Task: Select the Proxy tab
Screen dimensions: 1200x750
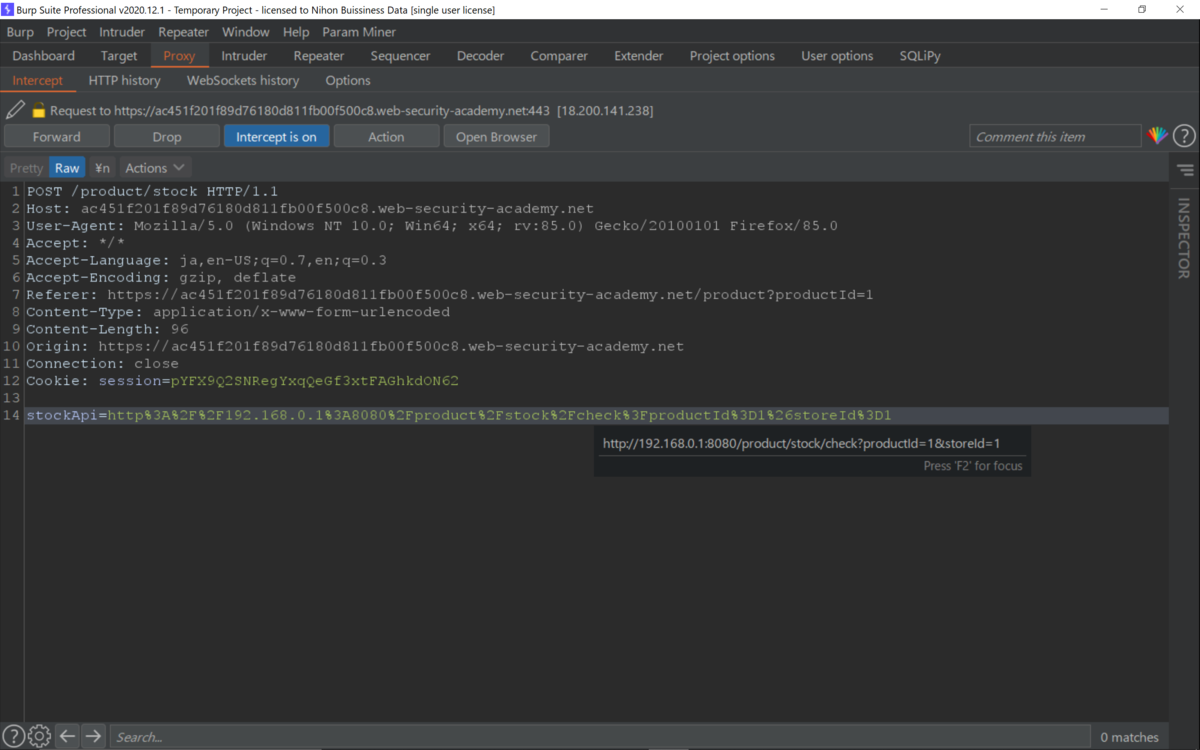Action: tap(179, 56)
